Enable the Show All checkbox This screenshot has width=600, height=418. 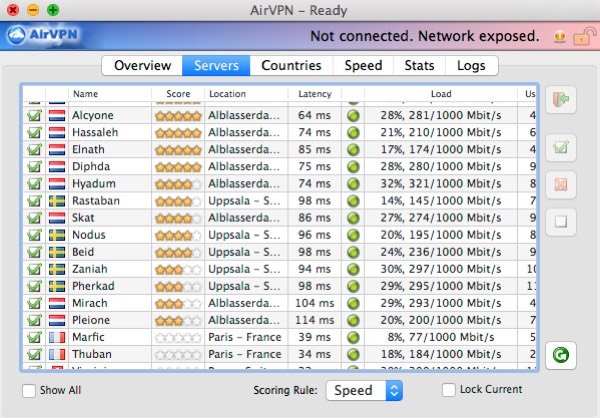29,390
